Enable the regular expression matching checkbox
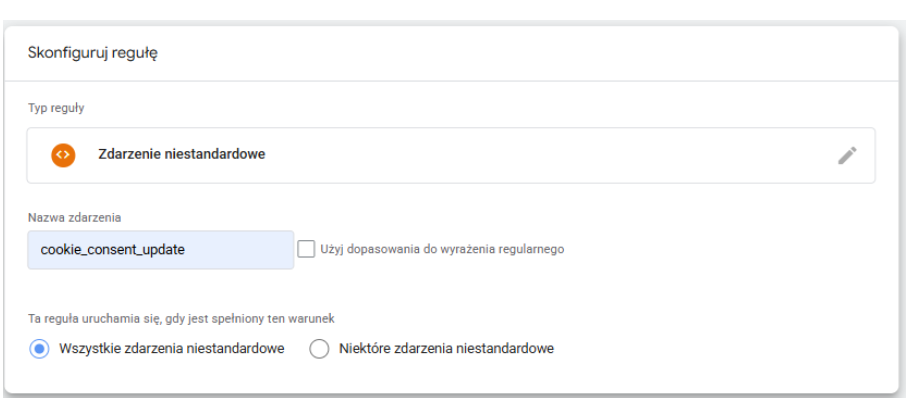 pyautogui.click(x=306, y=249)
